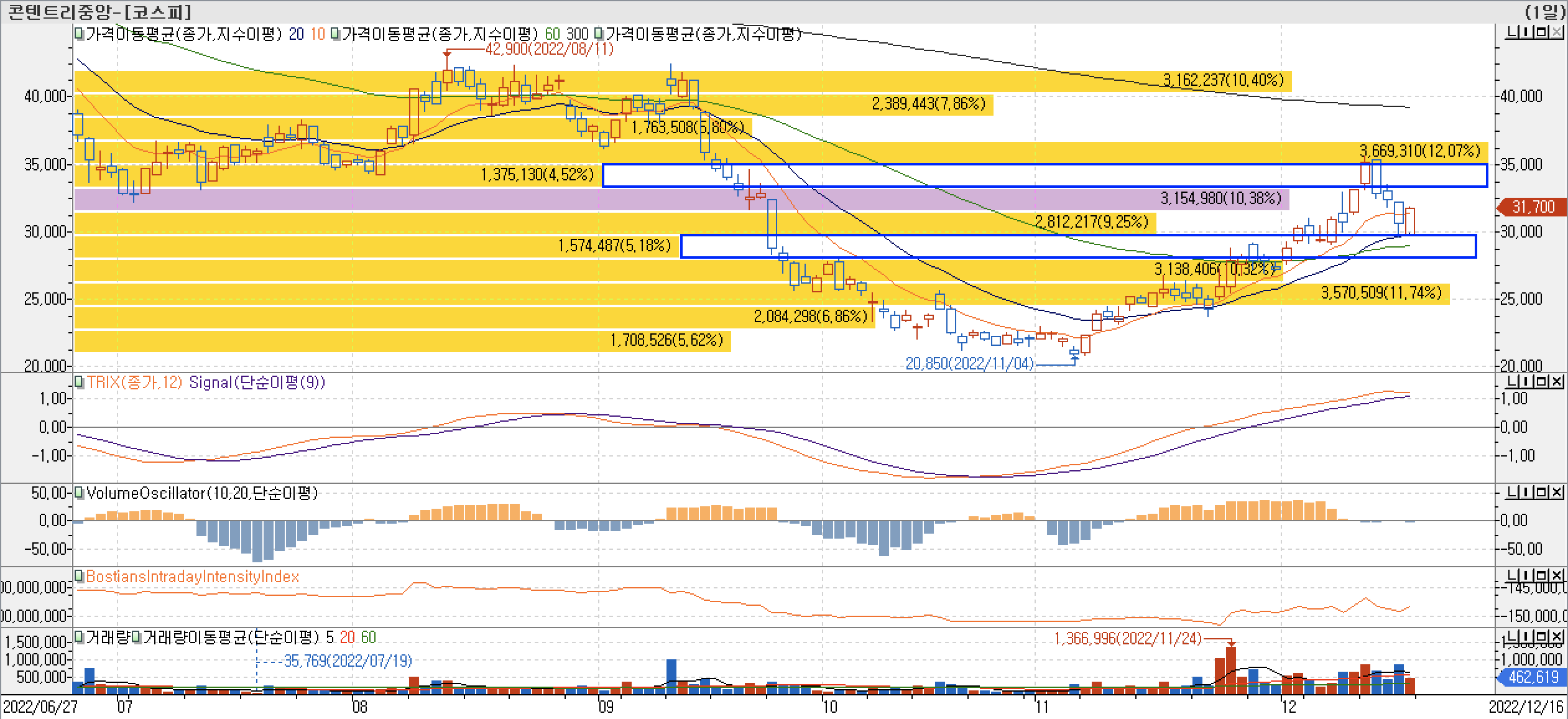Click the red 31,700 current price tag
This screenshot has height=719, width=1568.
point(1533,207)
